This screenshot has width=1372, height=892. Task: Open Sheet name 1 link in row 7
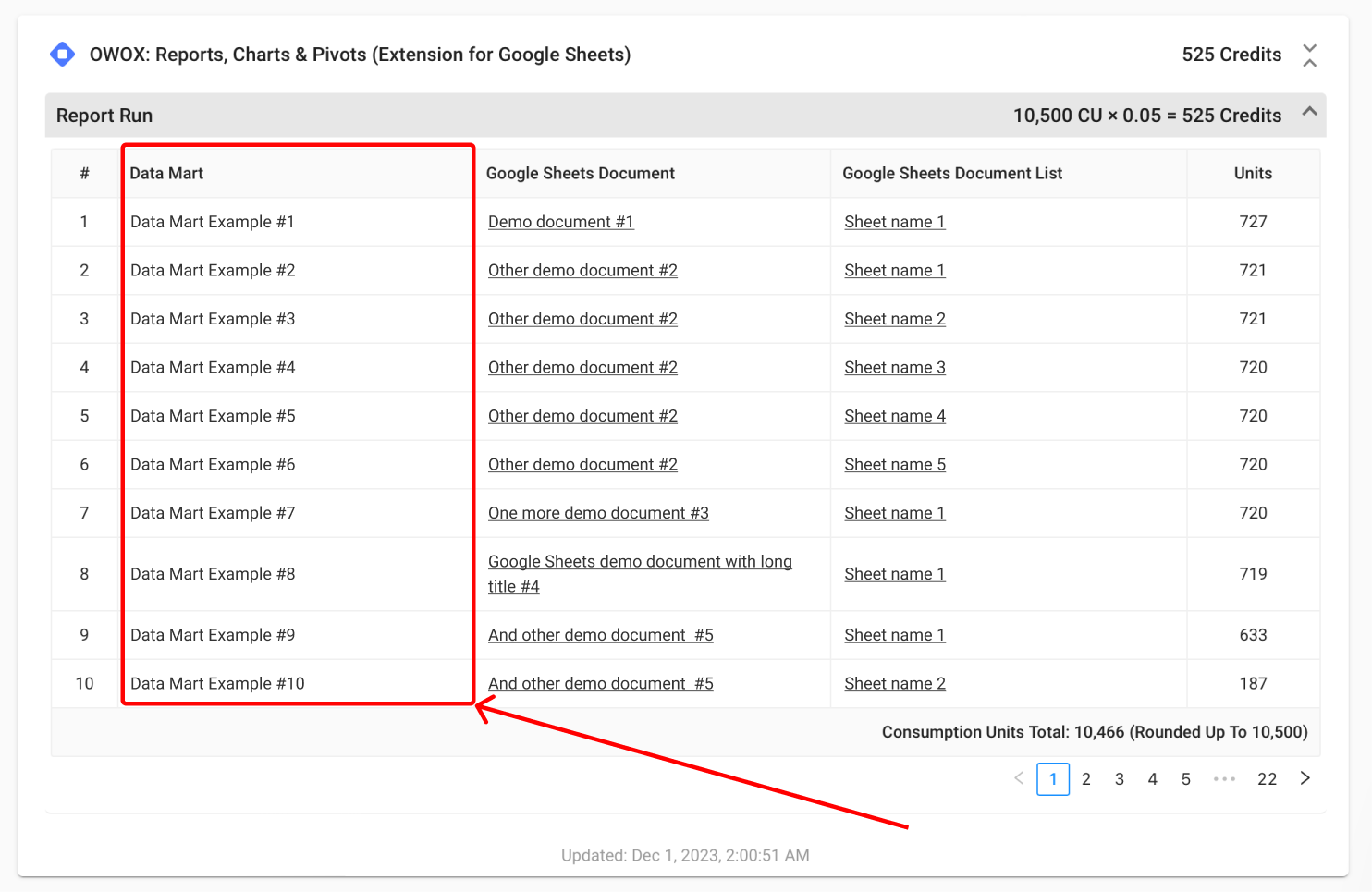[x=895, y=513]
